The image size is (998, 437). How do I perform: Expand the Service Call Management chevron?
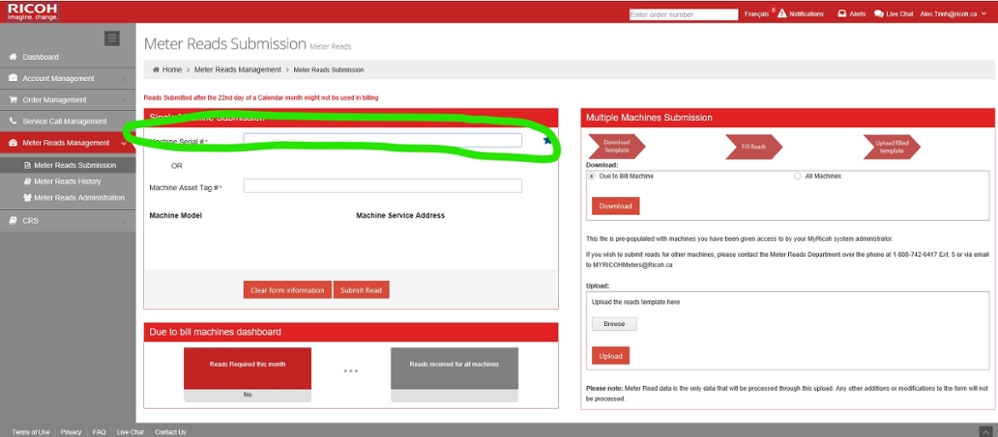[124, 121]
